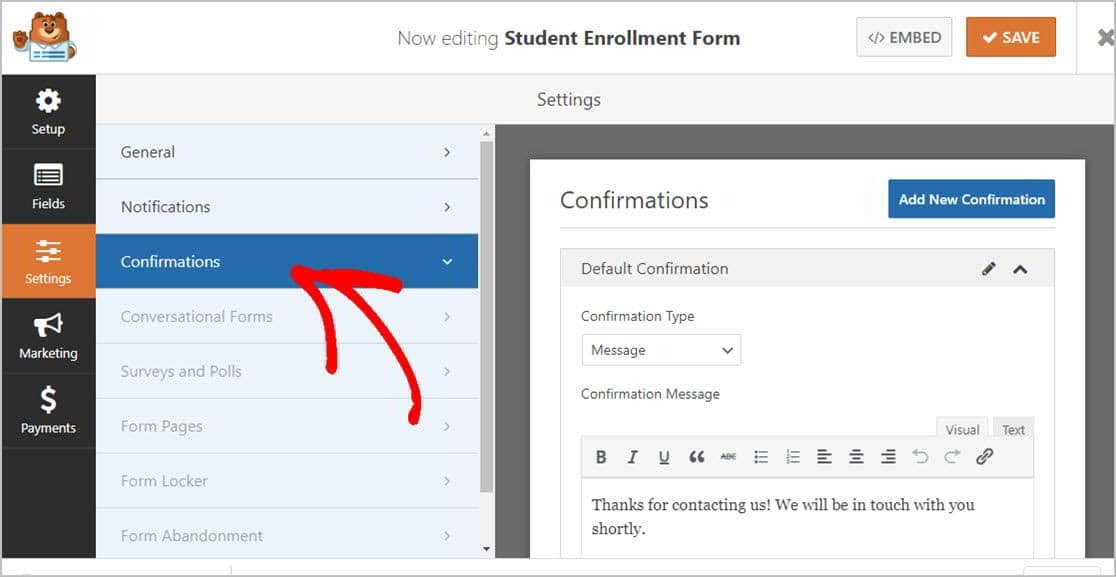Open the Surveys and Polls section
1116x577 pixels.
coord(287,371)
